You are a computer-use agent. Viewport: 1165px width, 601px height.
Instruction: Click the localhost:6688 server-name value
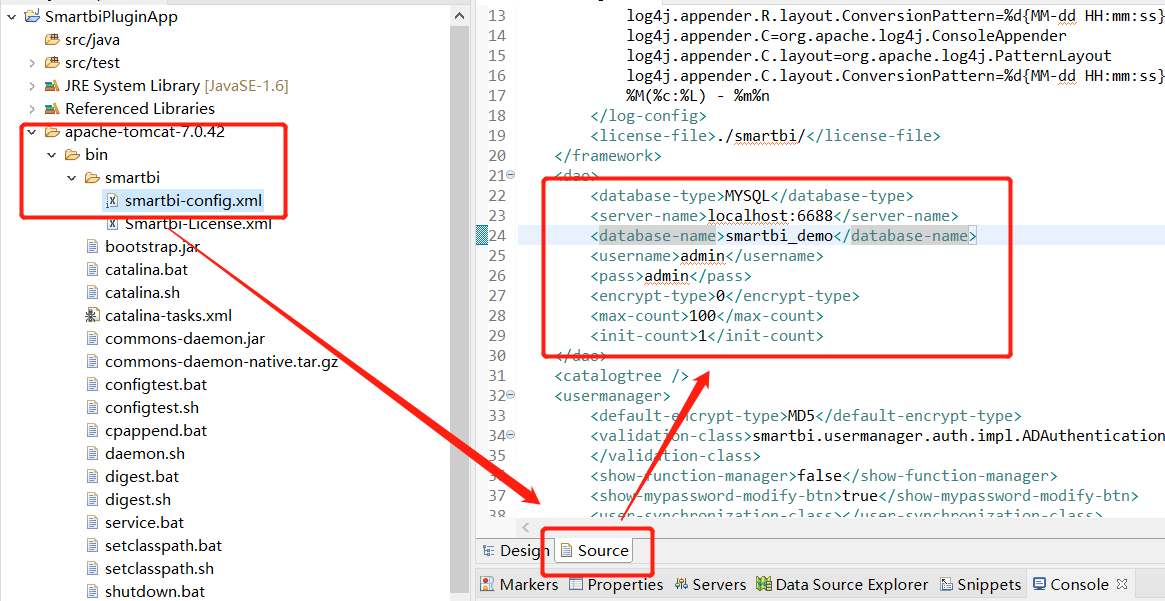click(x=768, y=216)
